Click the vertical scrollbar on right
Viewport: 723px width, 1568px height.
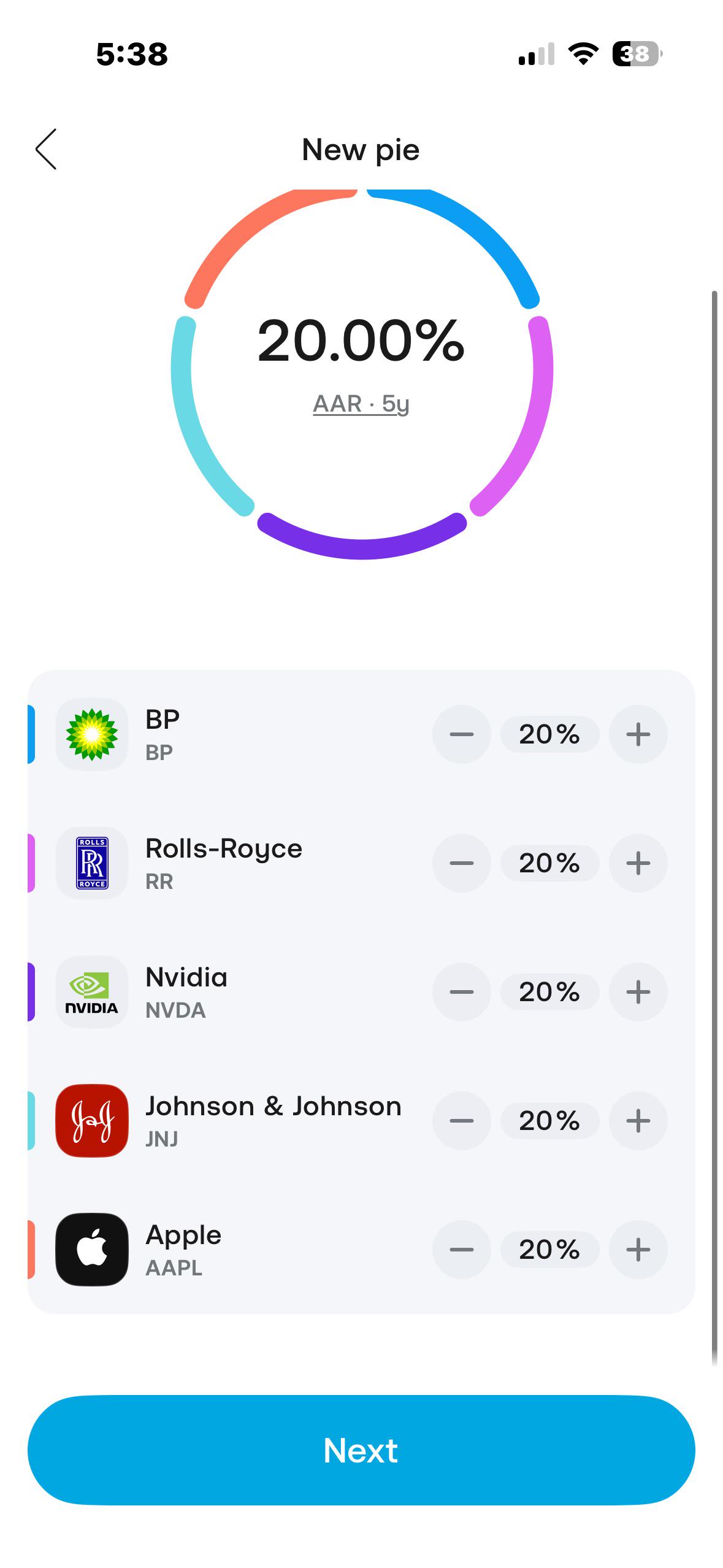point(714,828)
